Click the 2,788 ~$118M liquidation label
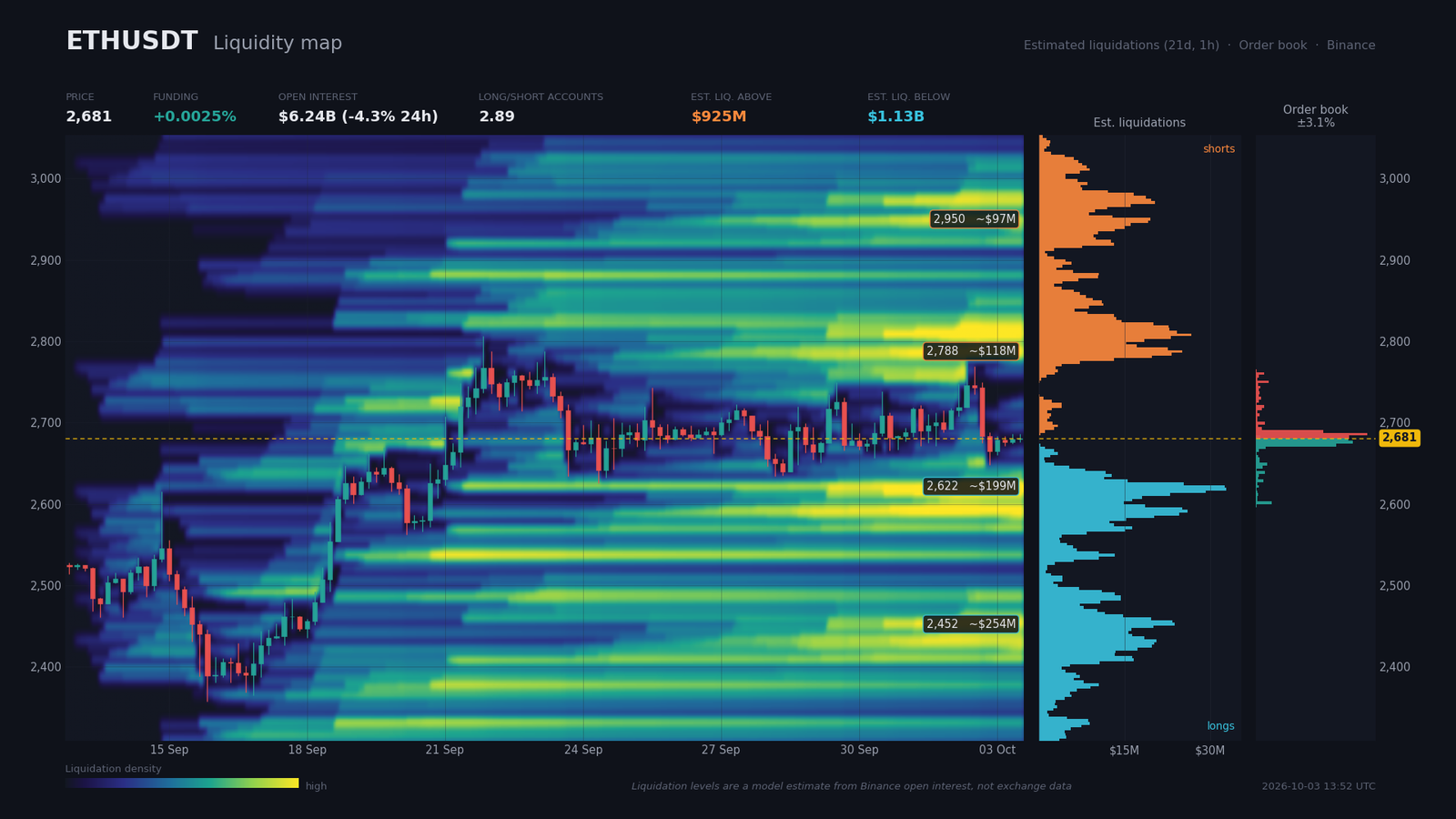Image resolution: width=1456 pixels, height=819 pixels. [971, 351]
